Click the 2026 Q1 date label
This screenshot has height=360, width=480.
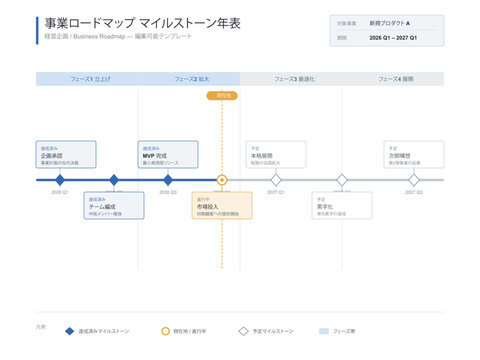coord(60,192)
